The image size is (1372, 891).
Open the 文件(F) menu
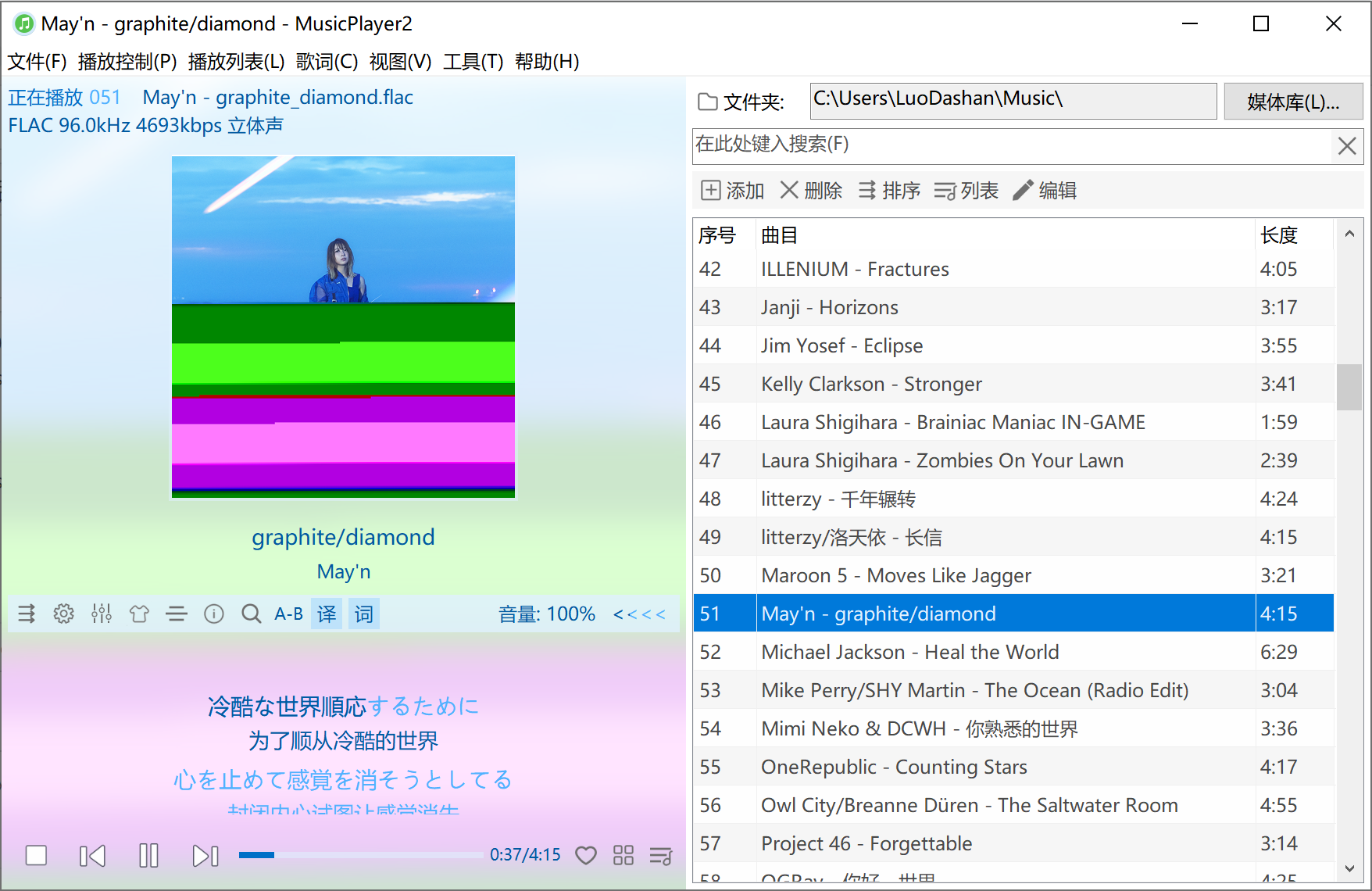[x=37, y=62]
